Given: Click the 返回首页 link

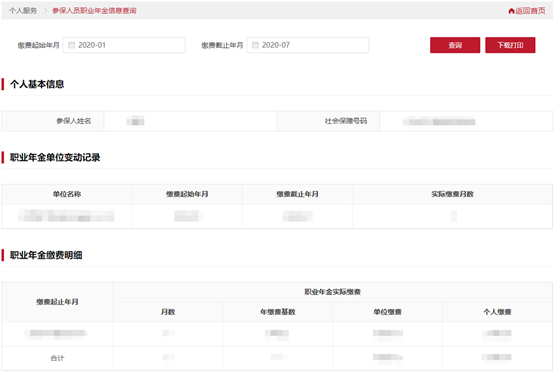Looking at the screenshot, I should coord(530,11).
